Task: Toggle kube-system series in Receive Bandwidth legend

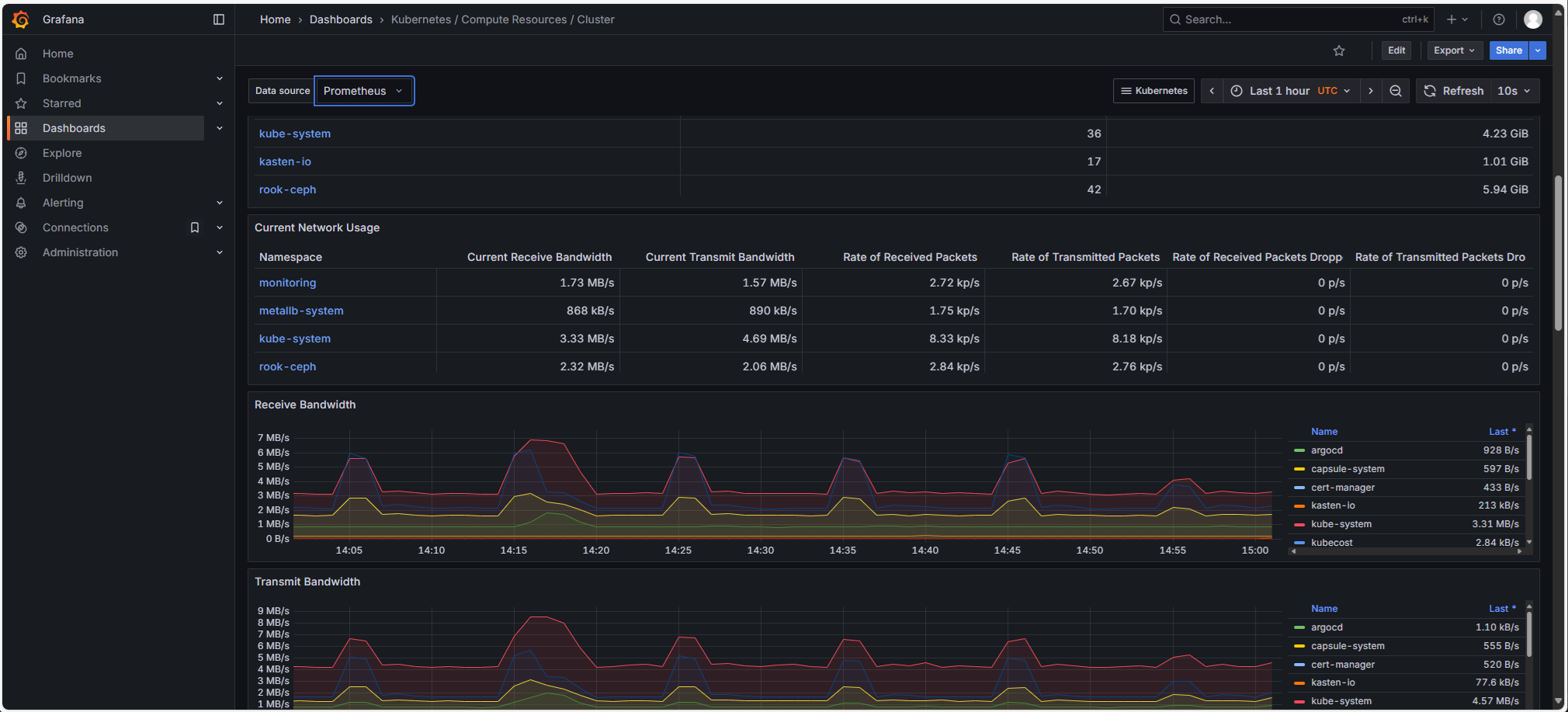Action: [1341, 524]
